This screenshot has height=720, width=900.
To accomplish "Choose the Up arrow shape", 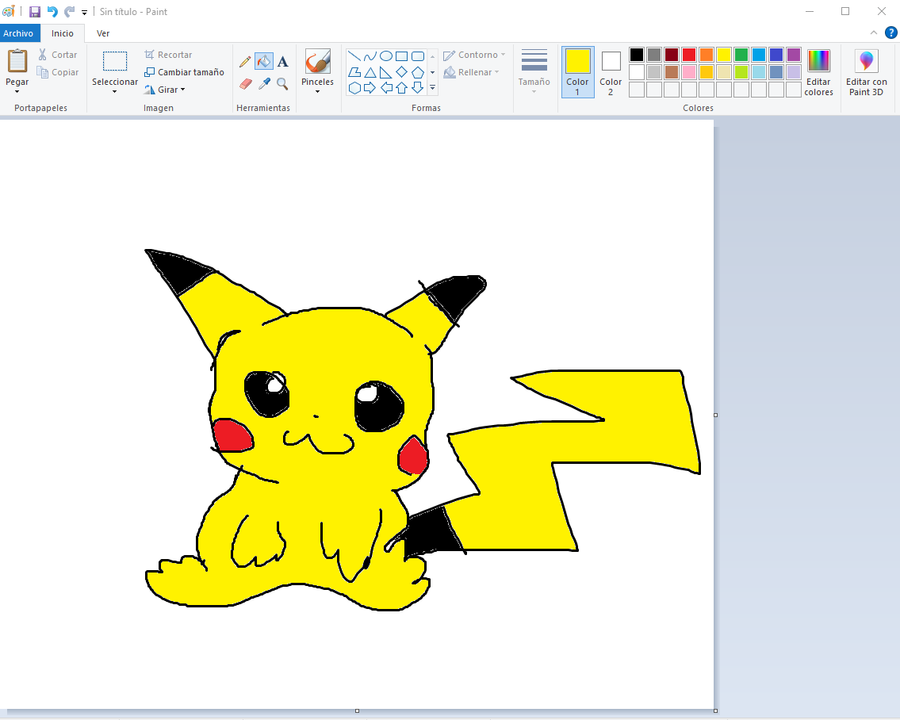I will 402,88.
